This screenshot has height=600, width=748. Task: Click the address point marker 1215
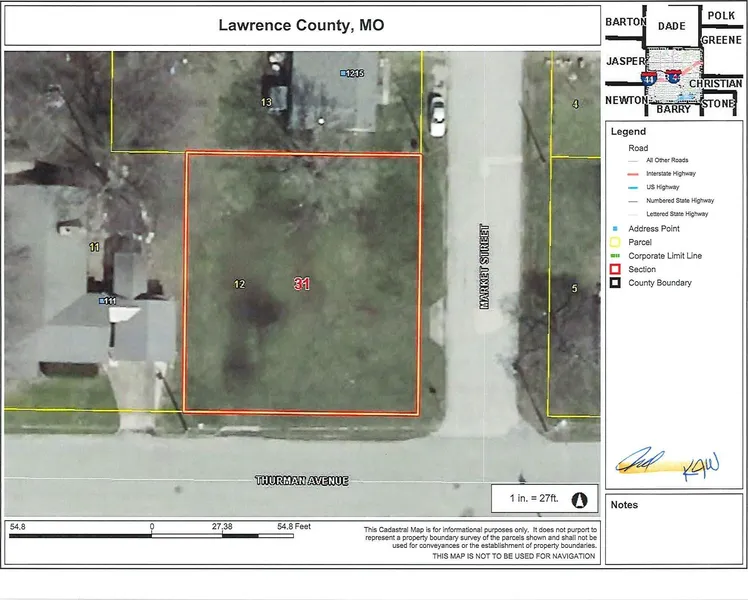(344, 73)
